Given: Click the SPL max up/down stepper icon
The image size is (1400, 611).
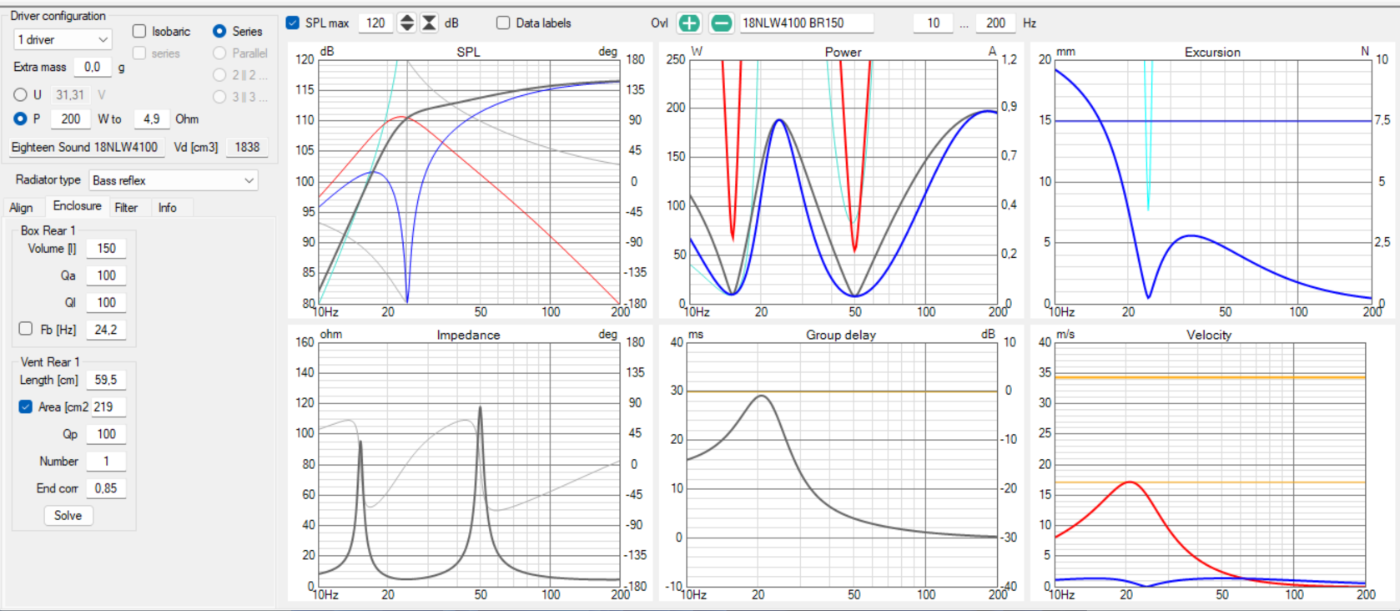Looking at the screenshot, I should pyautogui.click(x=406, y=23).
